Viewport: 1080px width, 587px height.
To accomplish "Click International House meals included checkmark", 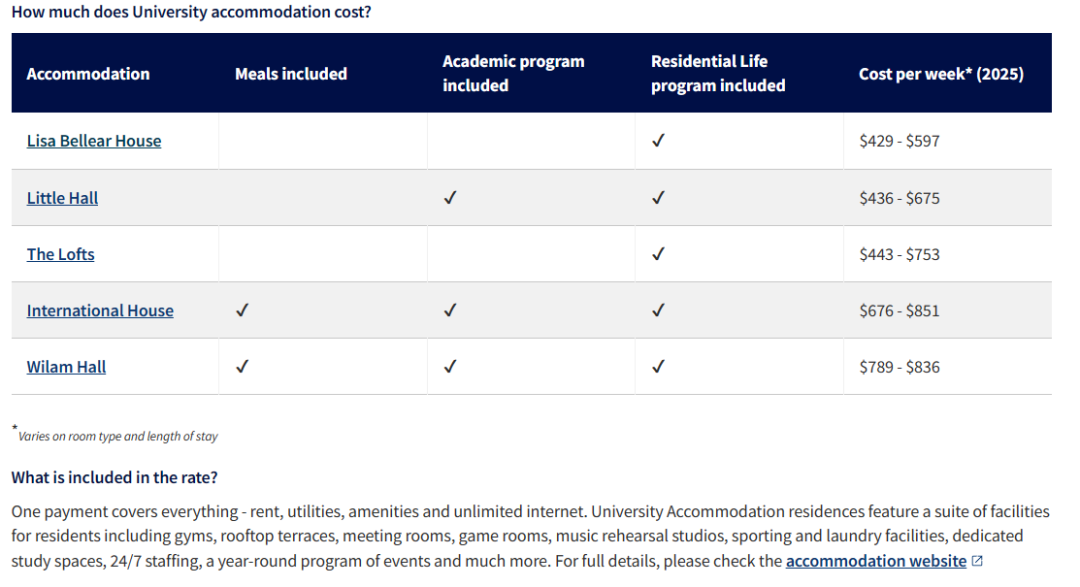I will tap(242, 310).
